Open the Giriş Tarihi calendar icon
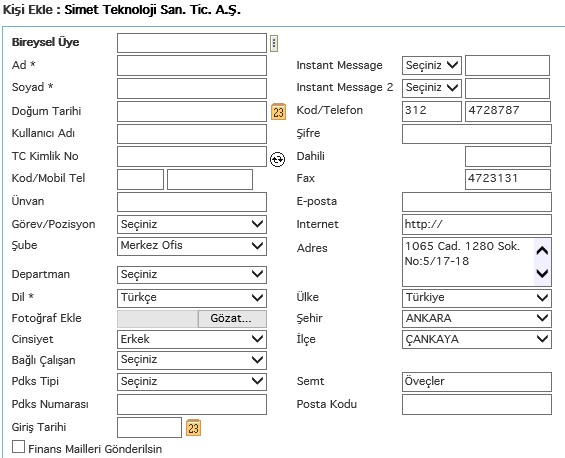The width and height of the screenshot is (565, 458). [193, 428]
